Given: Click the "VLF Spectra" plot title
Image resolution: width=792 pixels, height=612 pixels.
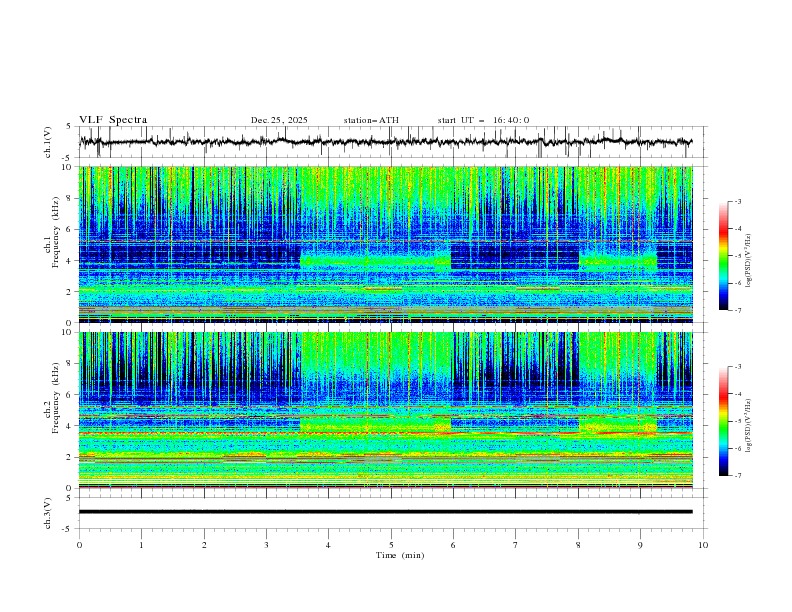Looking at the screenshot, I should [x=113, y=120].
